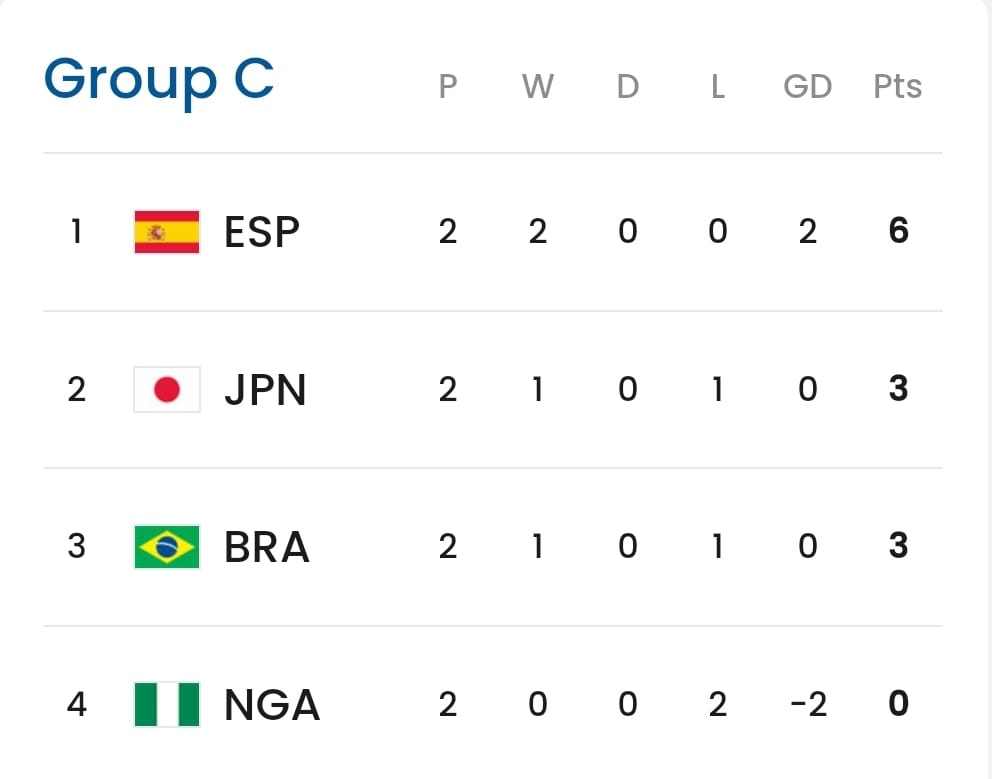Open the Group C heading

[x=159, y=79]
